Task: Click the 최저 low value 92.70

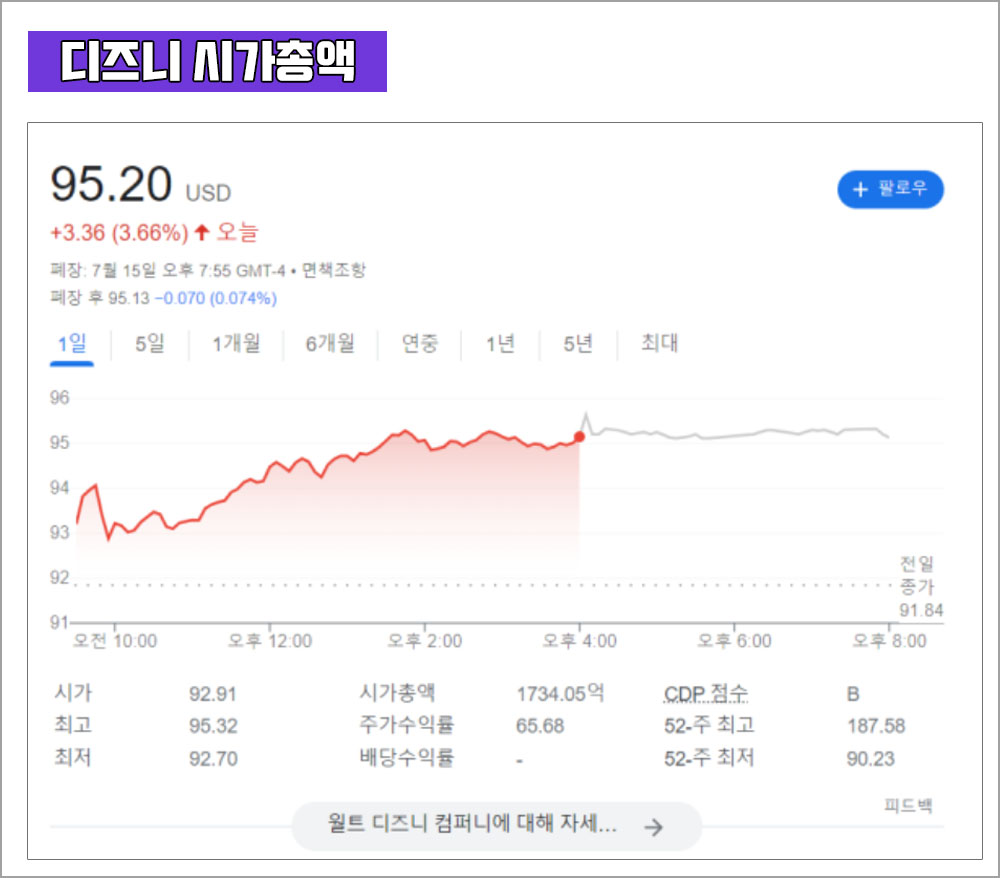Action: pyautogui.click(x=213, y=759)
